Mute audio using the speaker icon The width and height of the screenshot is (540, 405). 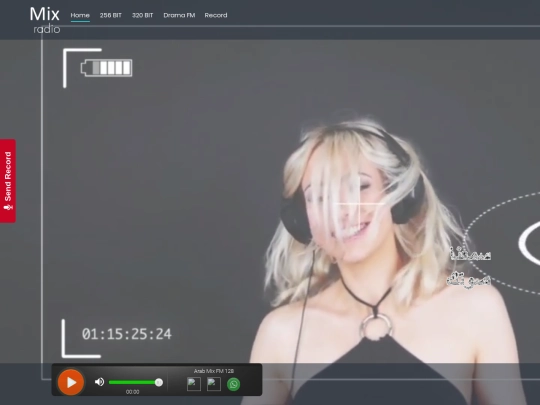click(100, 382)
